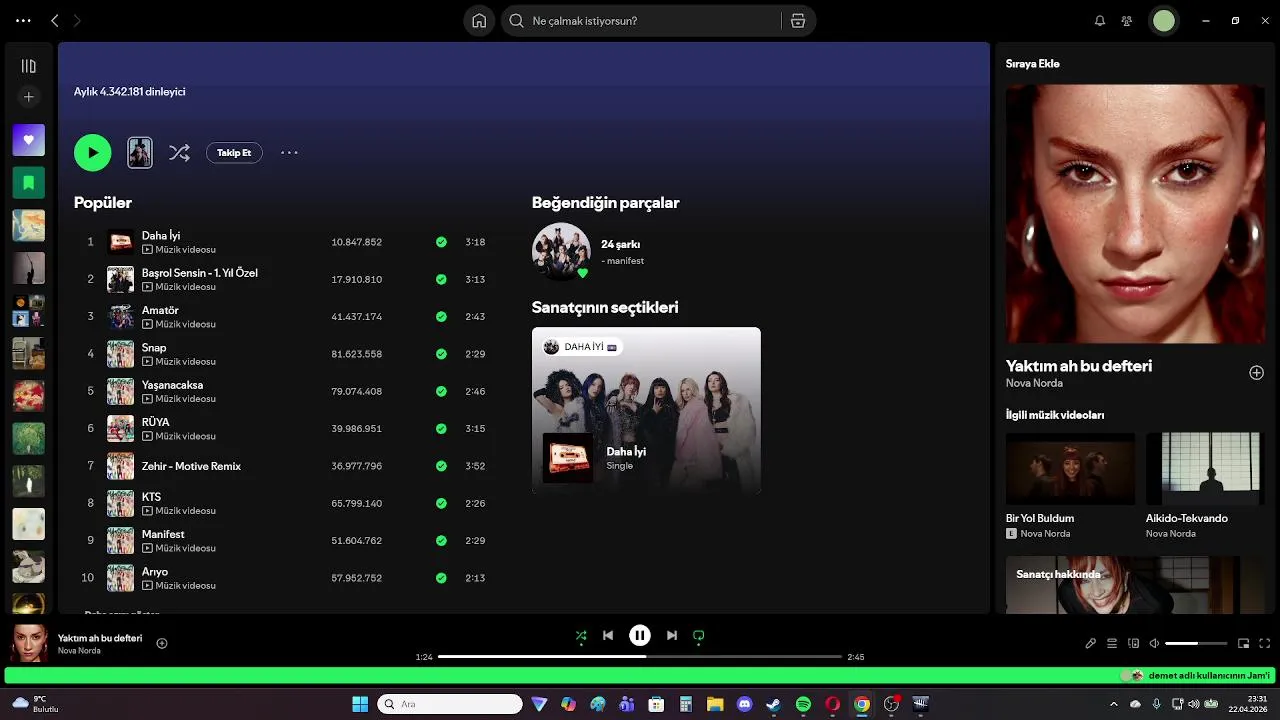
Task: Open artist more options ellipsis
Action: [289, 153]
